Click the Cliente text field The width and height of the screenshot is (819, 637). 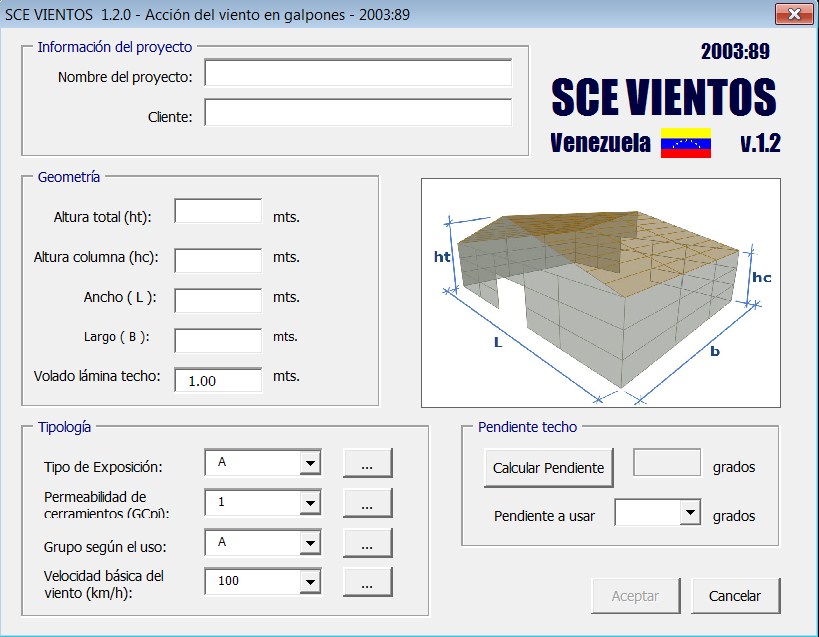tap(358, 112)
